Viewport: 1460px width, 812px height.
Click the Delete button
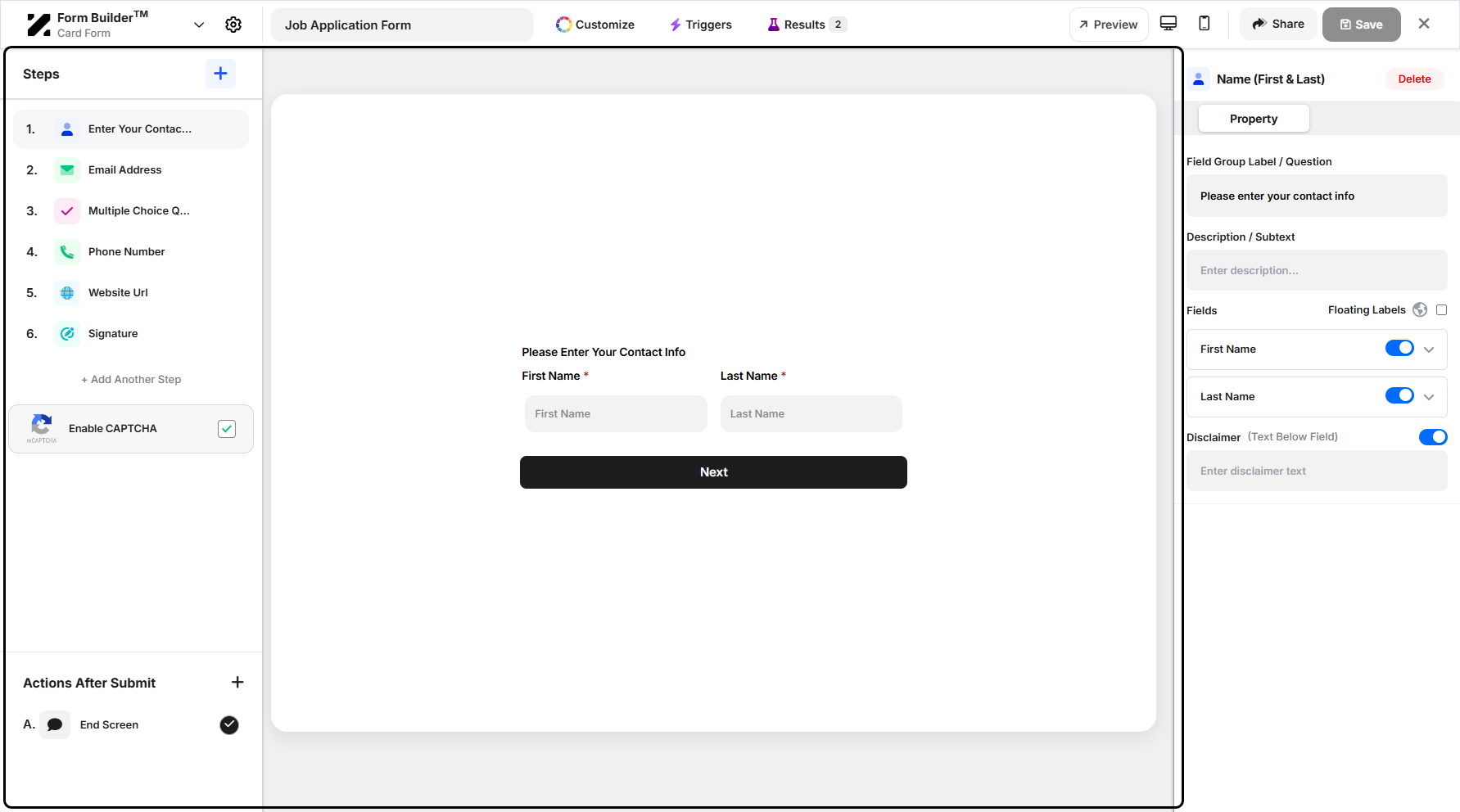pyautogui.click(x=1414, y=79)
